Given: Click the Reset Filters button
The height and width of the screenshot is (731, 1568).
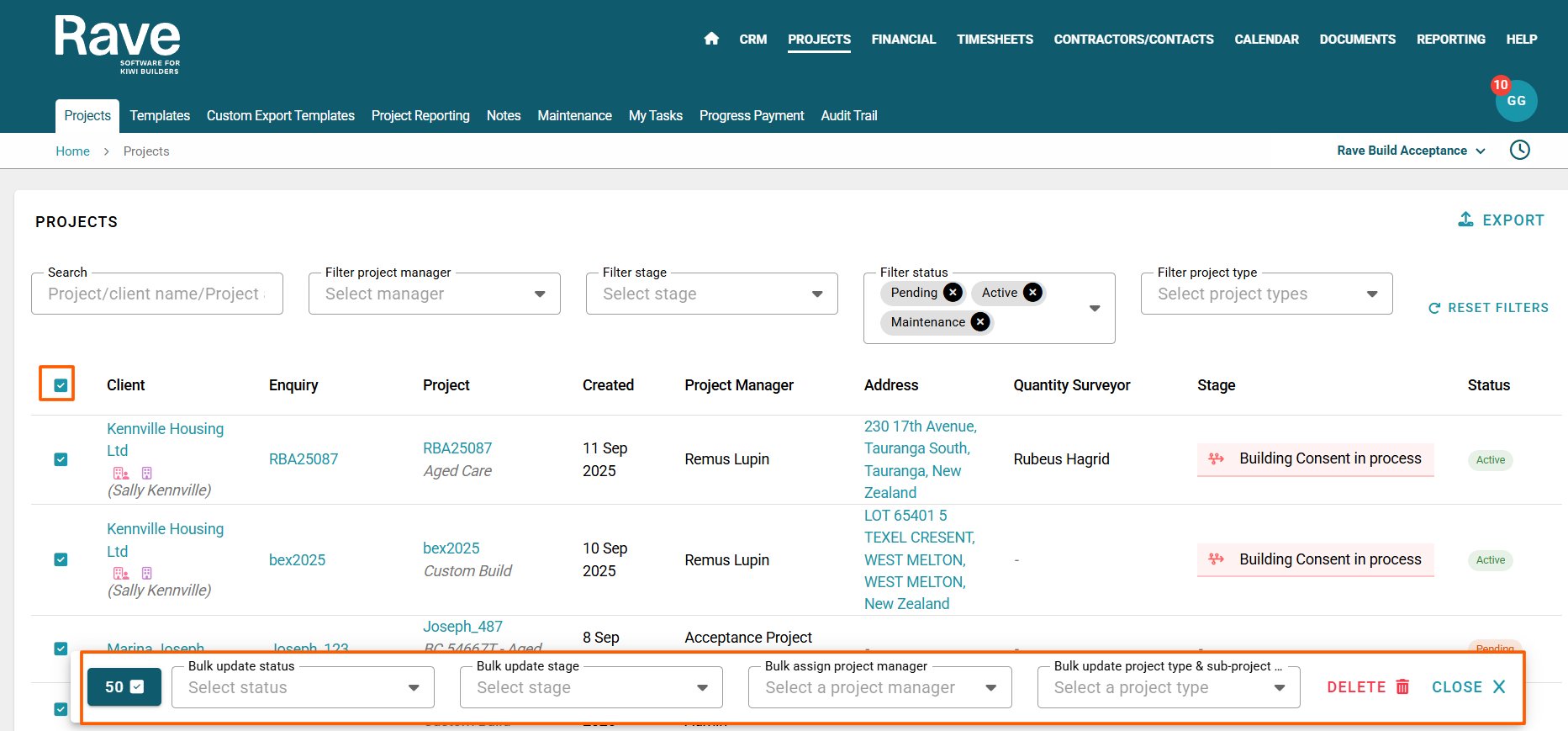Looking at the screenshot, I should tap(1488, 308).
